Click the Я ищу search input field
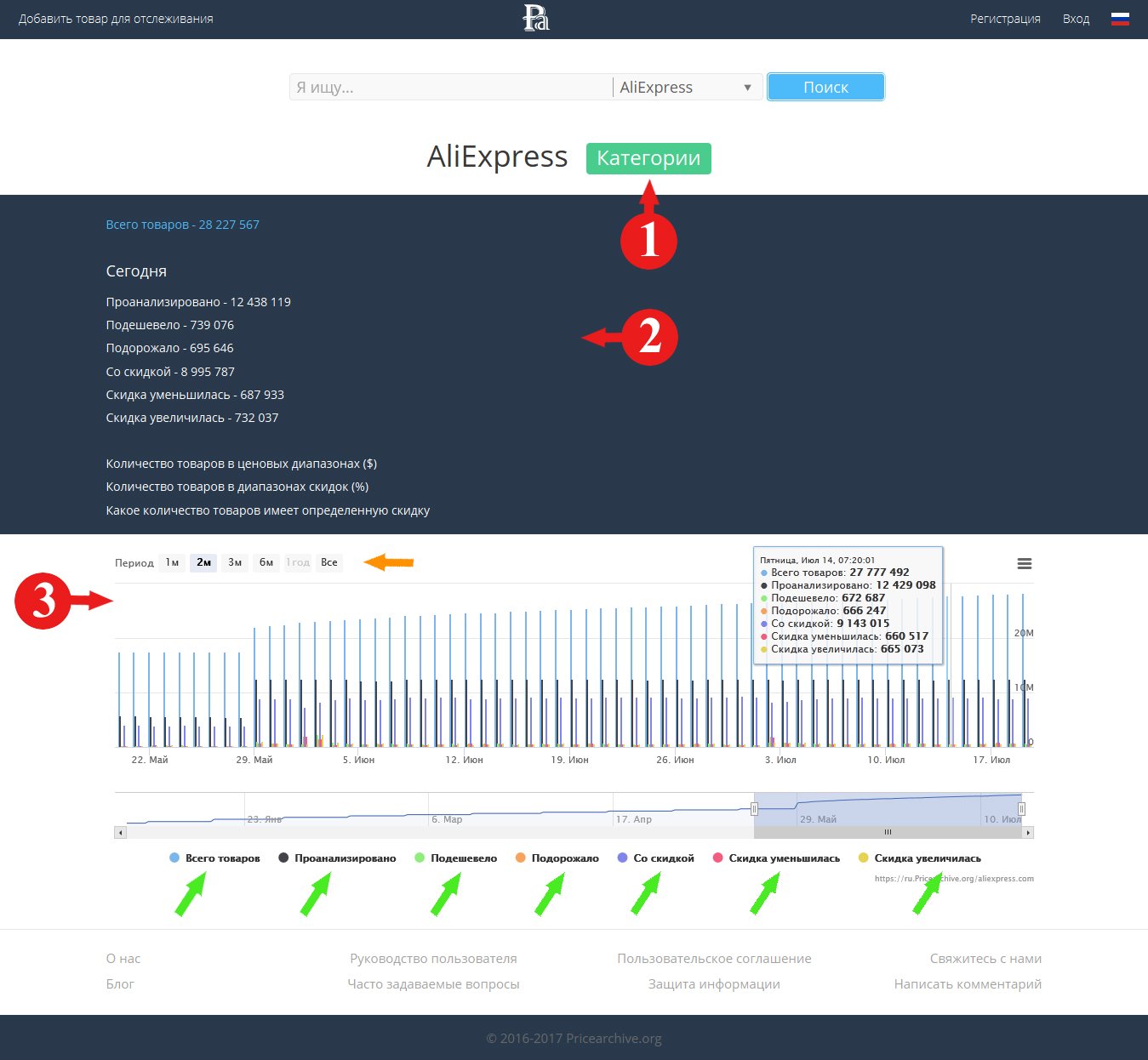The width and height of the screenshot is (1148, 1060). (x=450, y=87)
